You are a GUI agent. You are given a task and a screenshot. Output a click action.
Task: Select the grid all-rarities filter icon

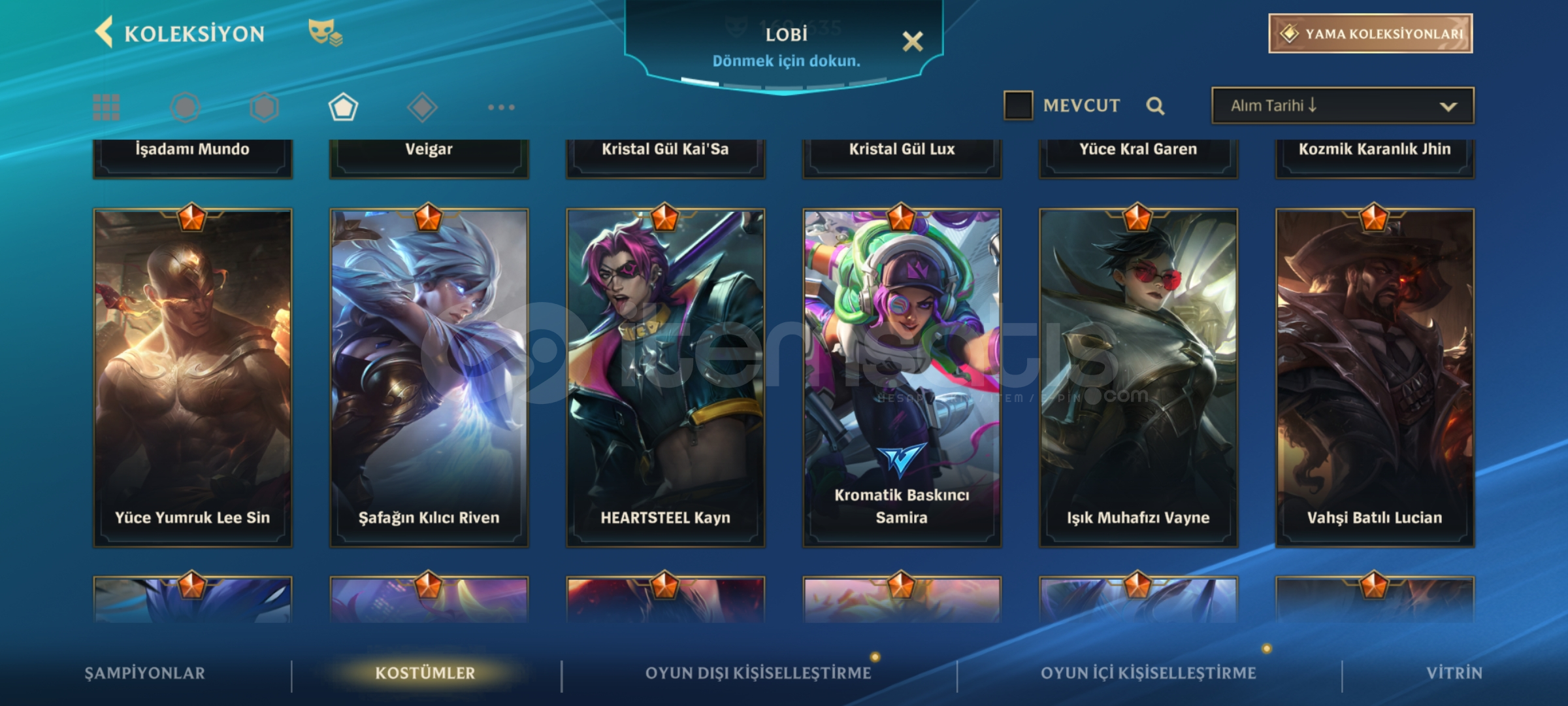coord(106,107)
